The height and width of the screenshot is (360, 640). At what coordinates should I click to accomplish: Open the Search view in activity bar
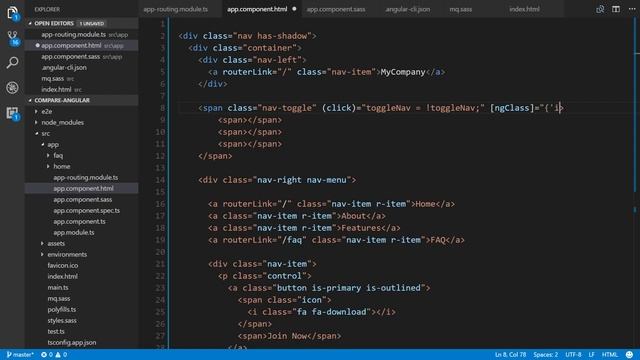tap(12, 62)
